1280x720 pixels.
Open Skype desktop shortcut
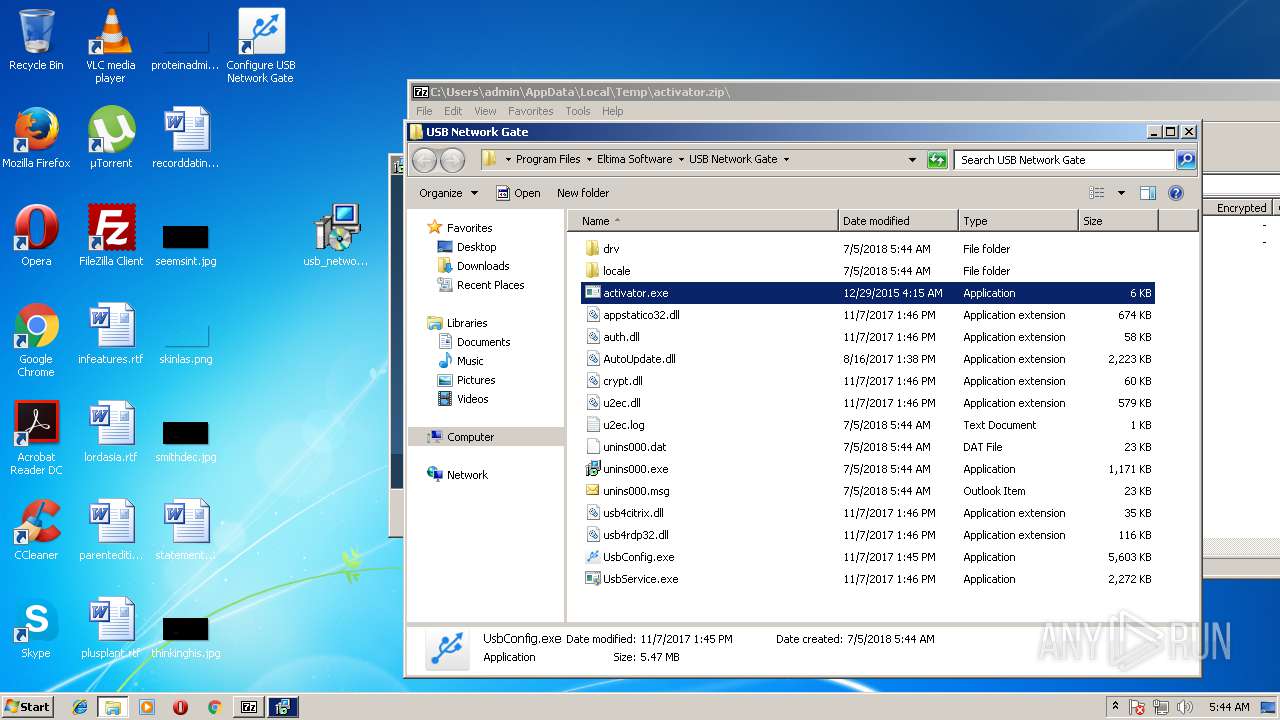pos(36,628)
